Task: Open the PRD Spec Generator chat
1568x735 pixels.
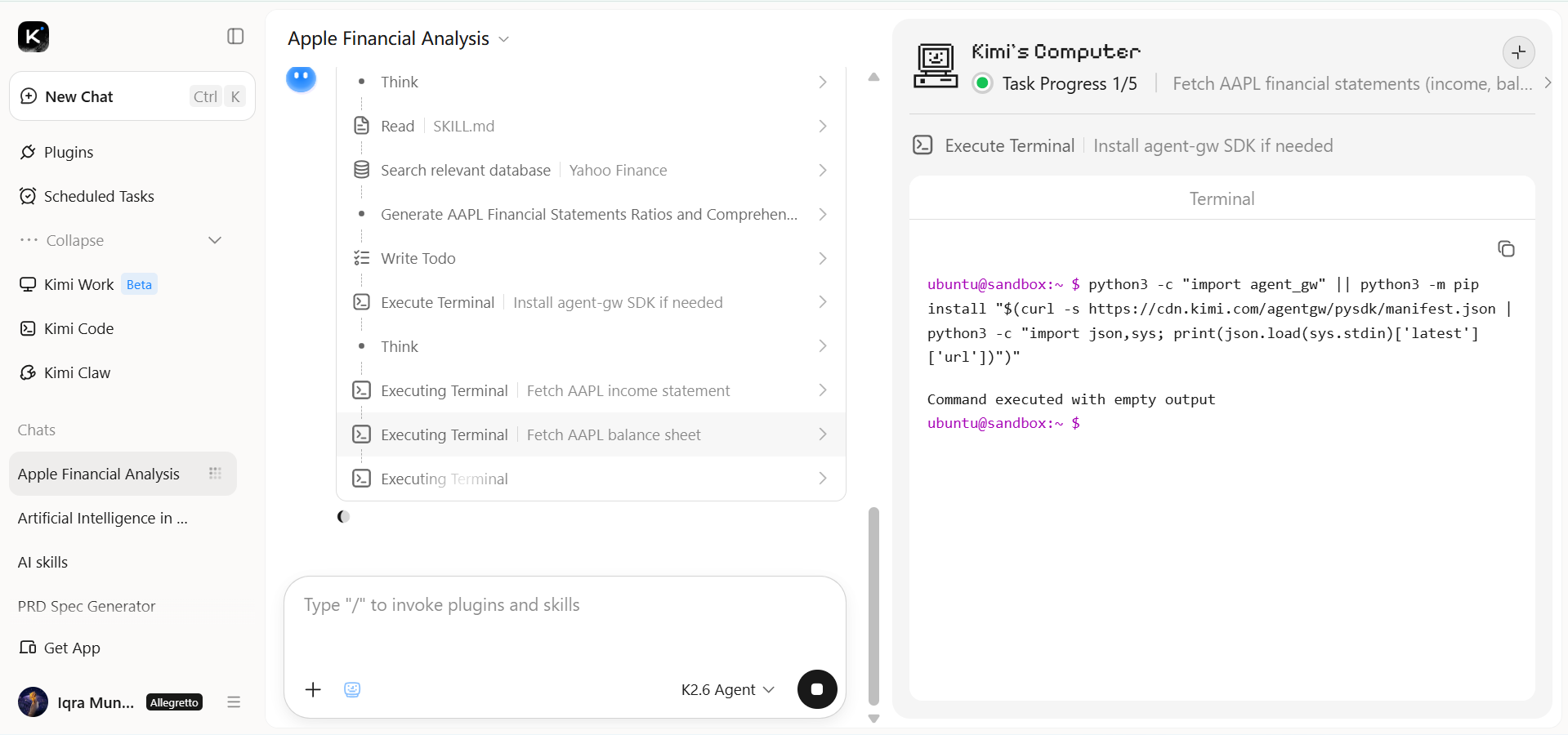Action: [x=87, y=606]
